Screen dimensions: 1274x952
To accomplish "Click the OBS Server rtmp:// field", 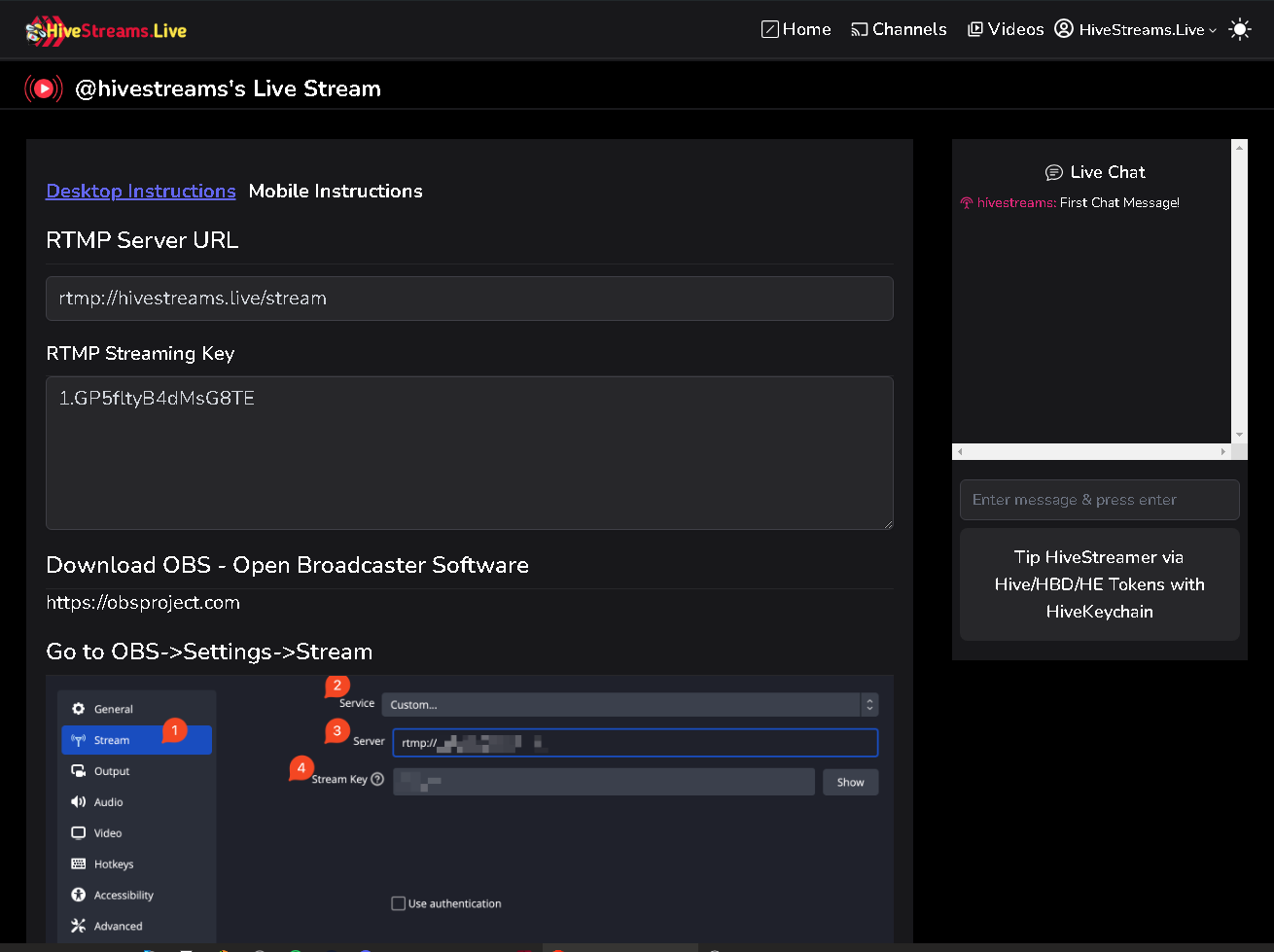I will [x=635, y=743].
